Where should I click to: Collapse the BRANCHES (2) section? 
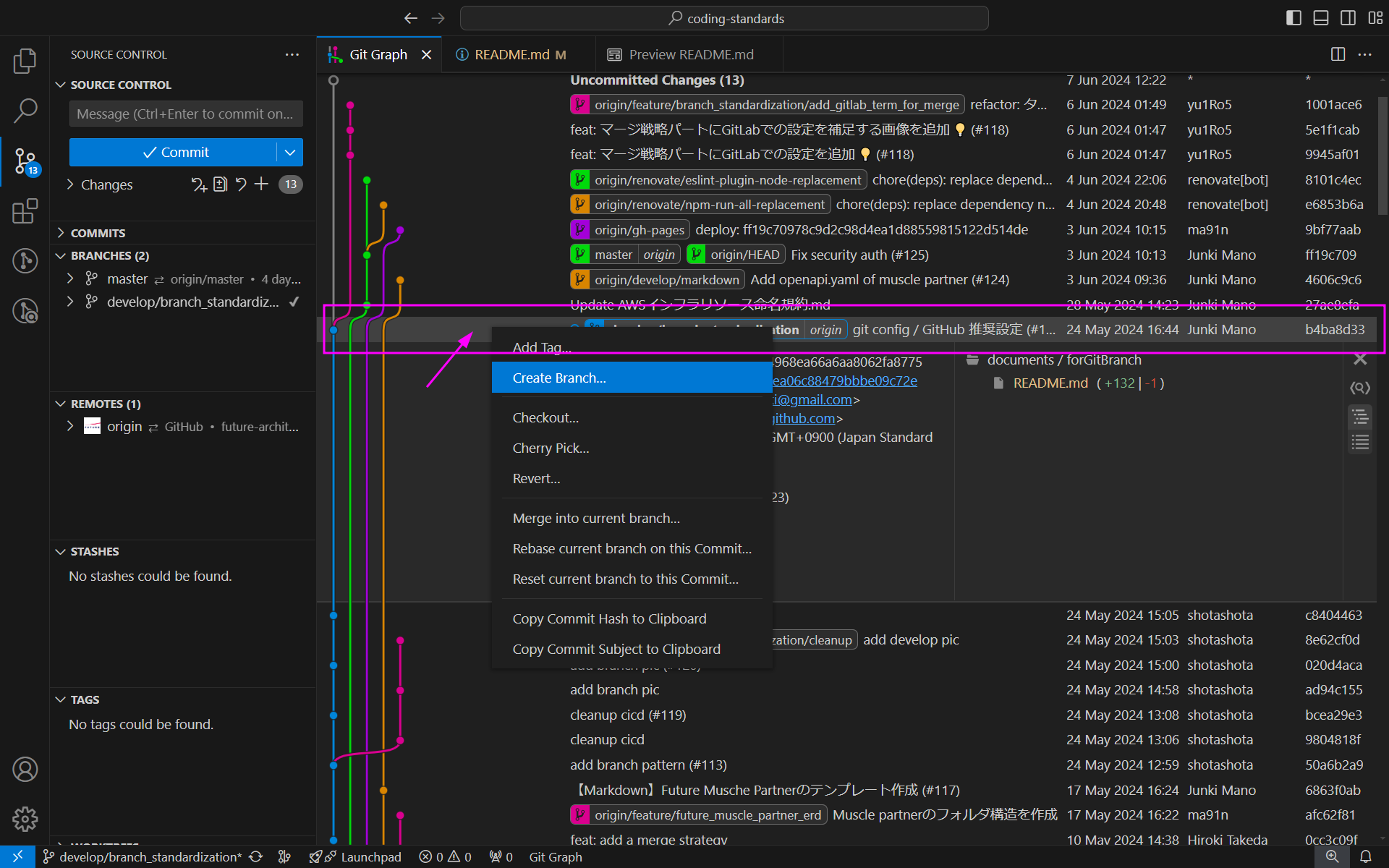point(61,256)
